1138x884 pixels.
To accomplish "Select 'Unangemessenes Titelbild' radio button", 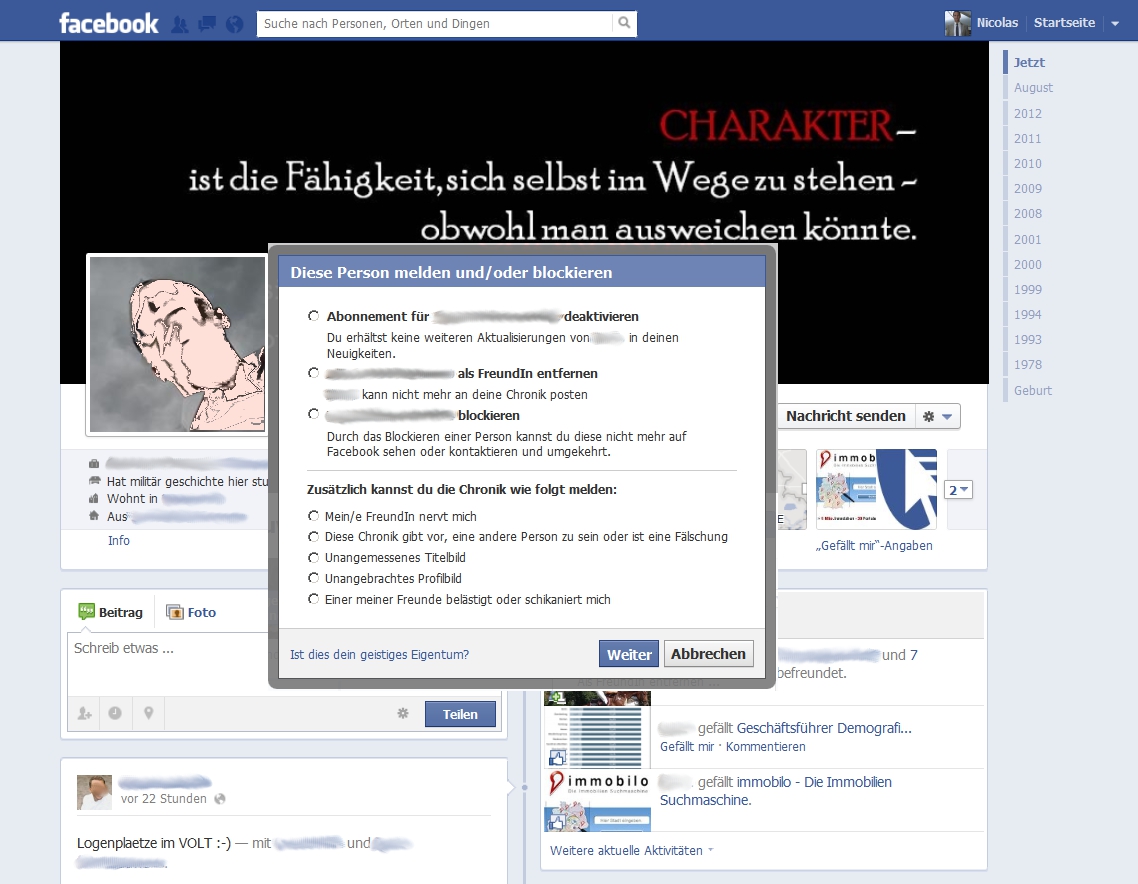I will point(314,558).
